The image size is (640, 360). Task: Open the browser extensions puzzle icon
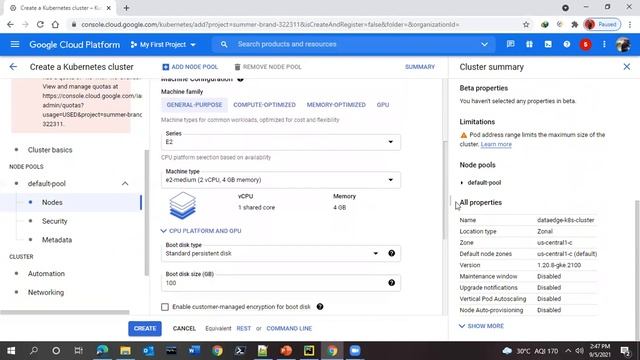pos(575,24)
